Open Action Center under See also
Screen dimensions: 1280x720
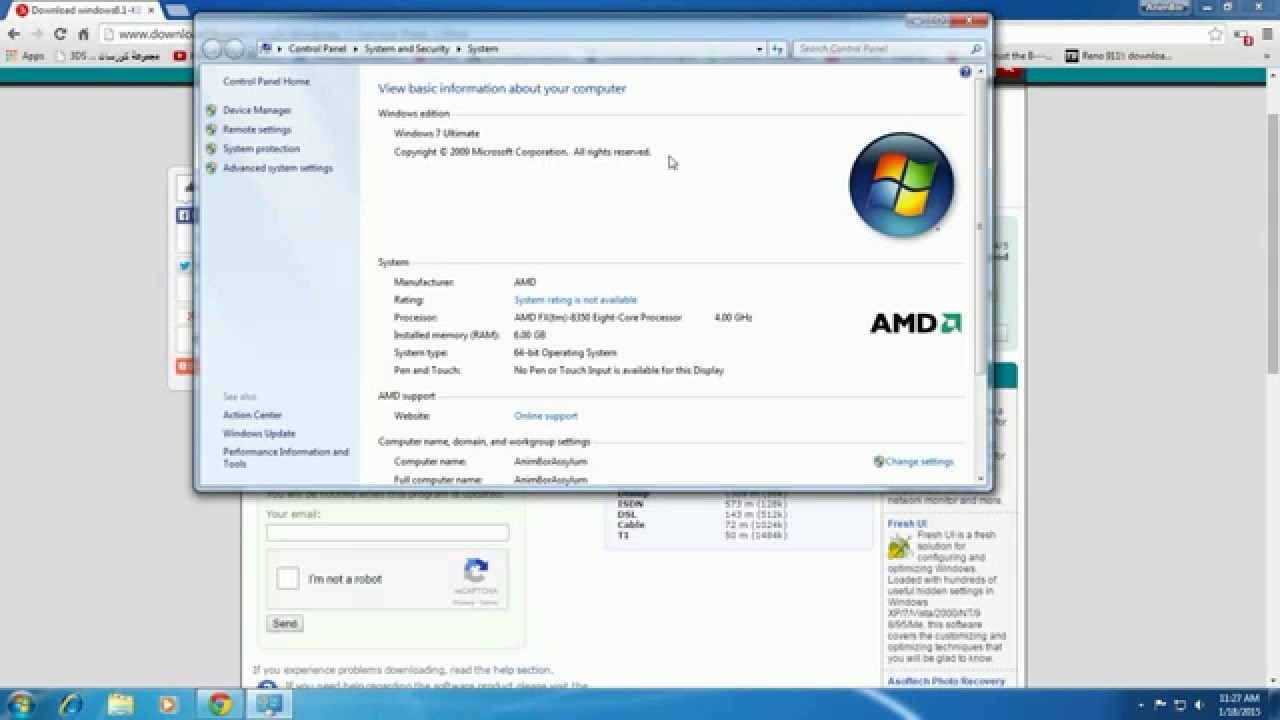252,415
